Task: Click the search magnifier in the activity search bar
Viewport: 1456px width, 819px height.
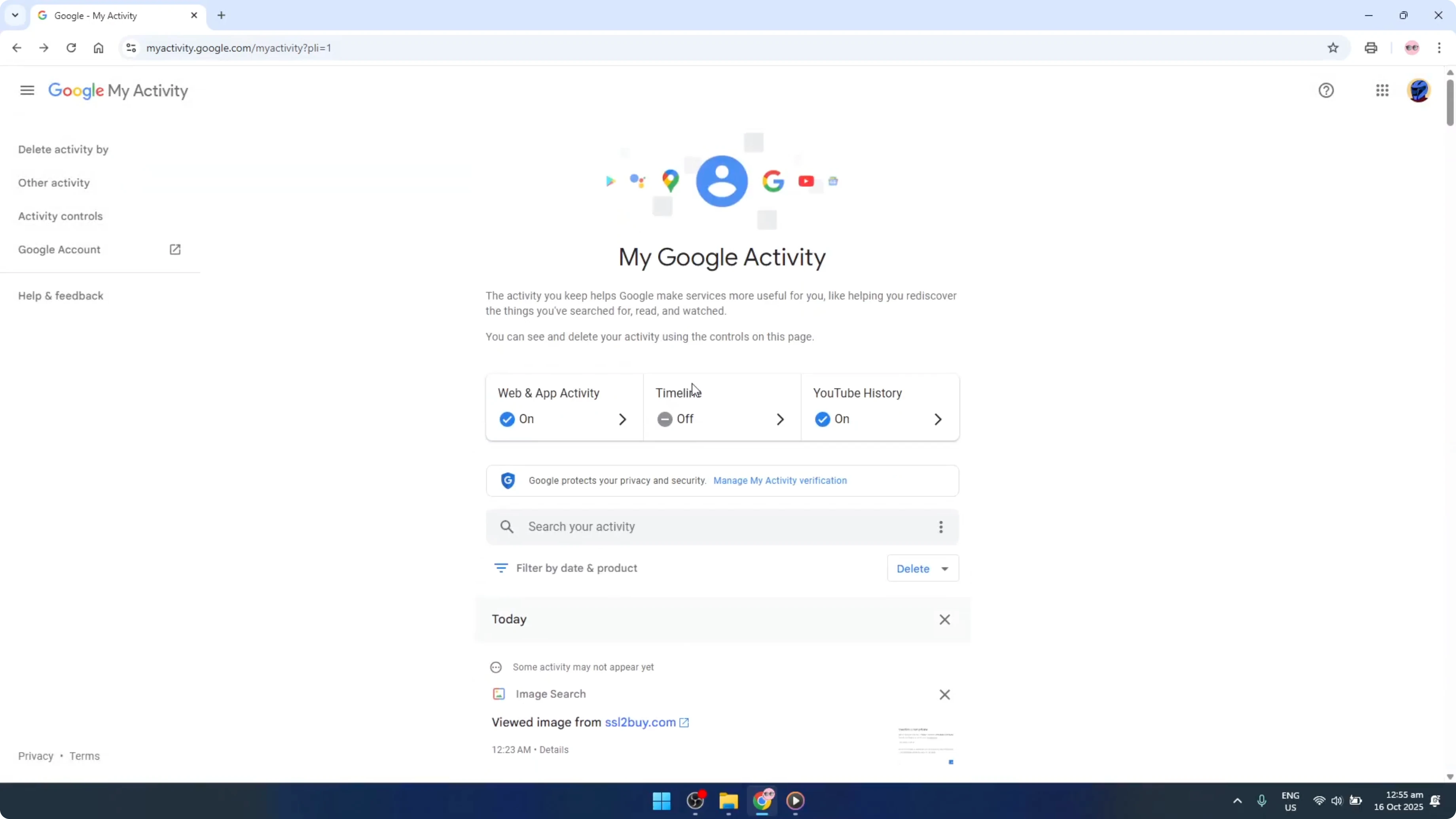Action: tap(507, 526)
